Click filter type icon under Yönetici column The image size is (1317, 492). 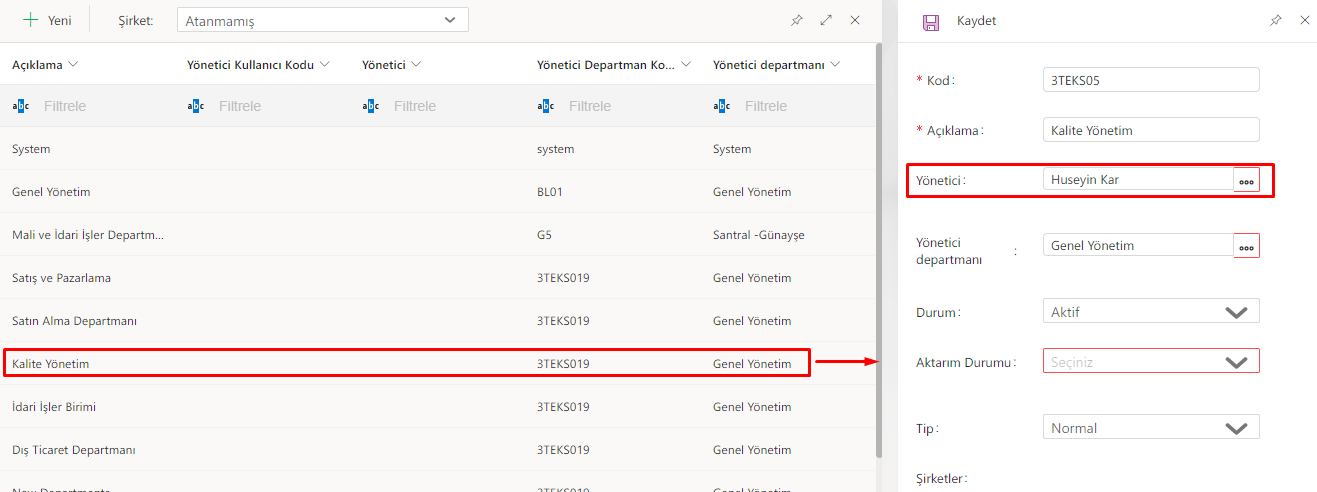tap(371, 106)
